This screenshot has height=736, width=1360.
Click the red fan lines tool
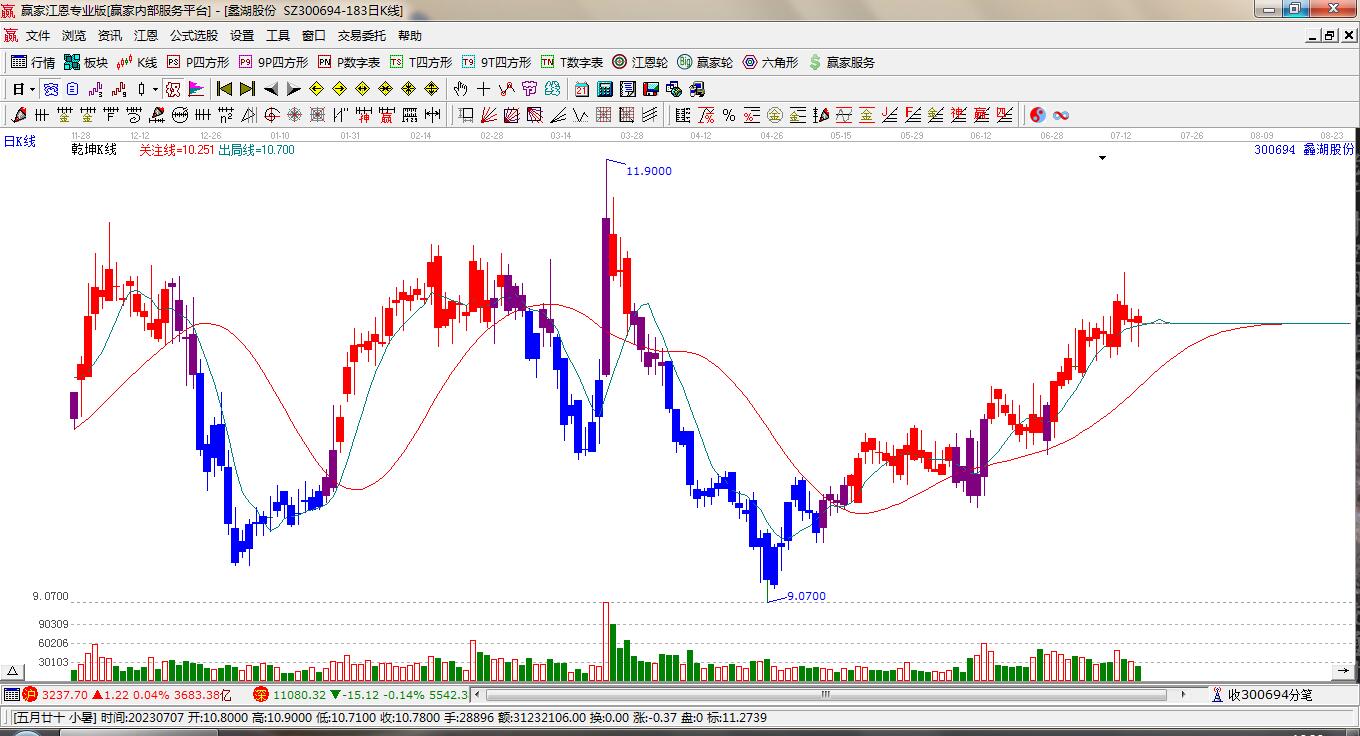489,115
